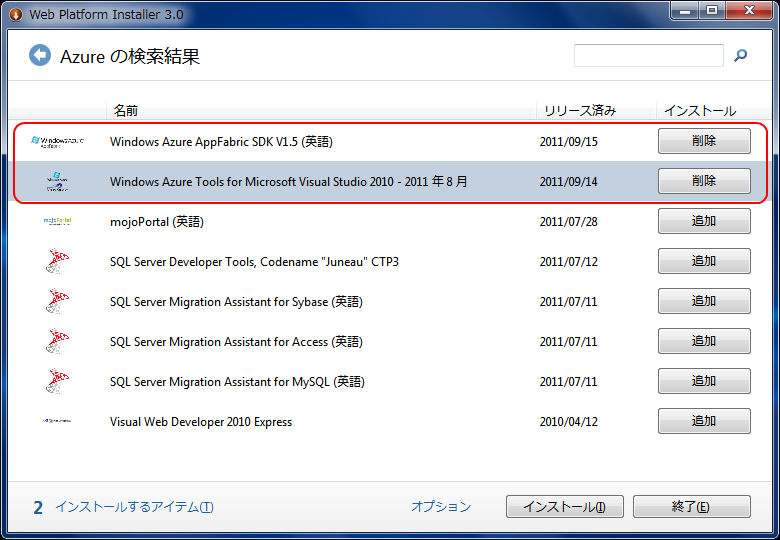Remove Windows Azure Tools for Visual Studio with 削除
Screen dimensions: 780x540
(x=704, y=181)
